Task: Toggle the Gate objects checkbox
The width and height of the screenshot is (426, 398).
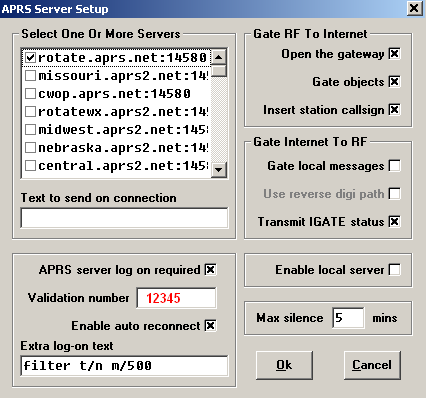Action: point(395,82)
